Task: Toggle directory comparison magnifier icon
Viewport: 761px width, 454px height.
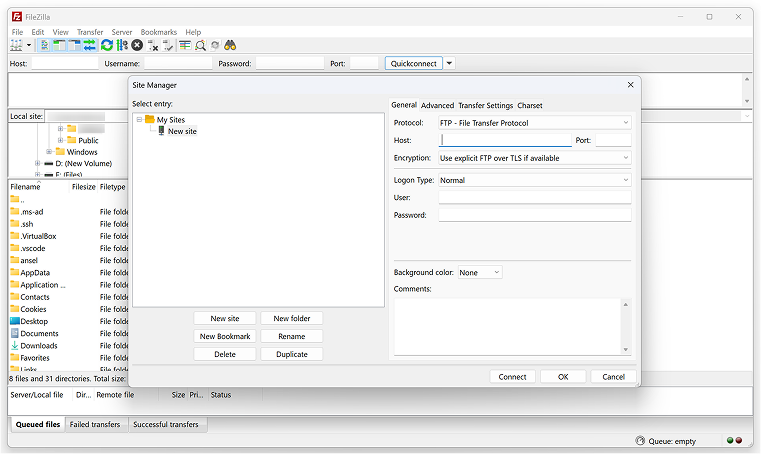Action: [x=200, y=46]
